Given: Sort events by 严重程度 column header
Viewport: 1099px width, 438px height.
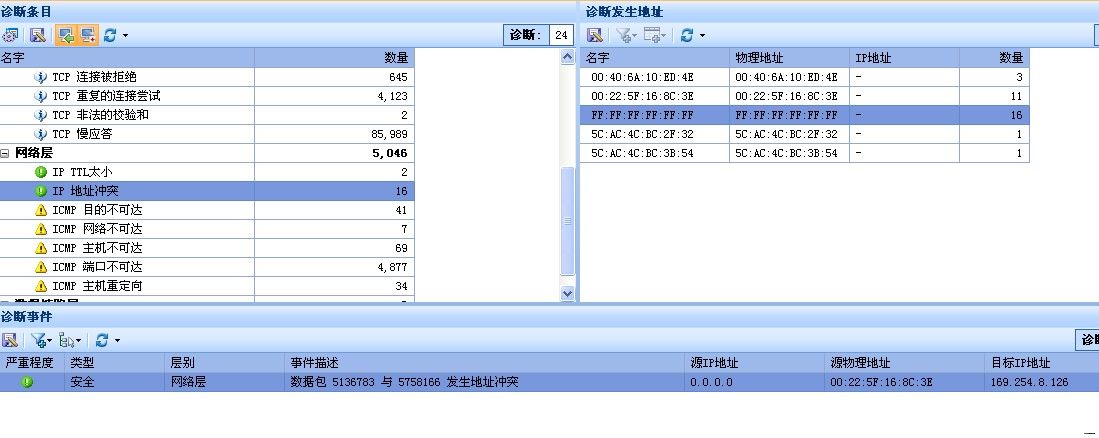Looking at the screenshot, I should click(x=32, y=362).
